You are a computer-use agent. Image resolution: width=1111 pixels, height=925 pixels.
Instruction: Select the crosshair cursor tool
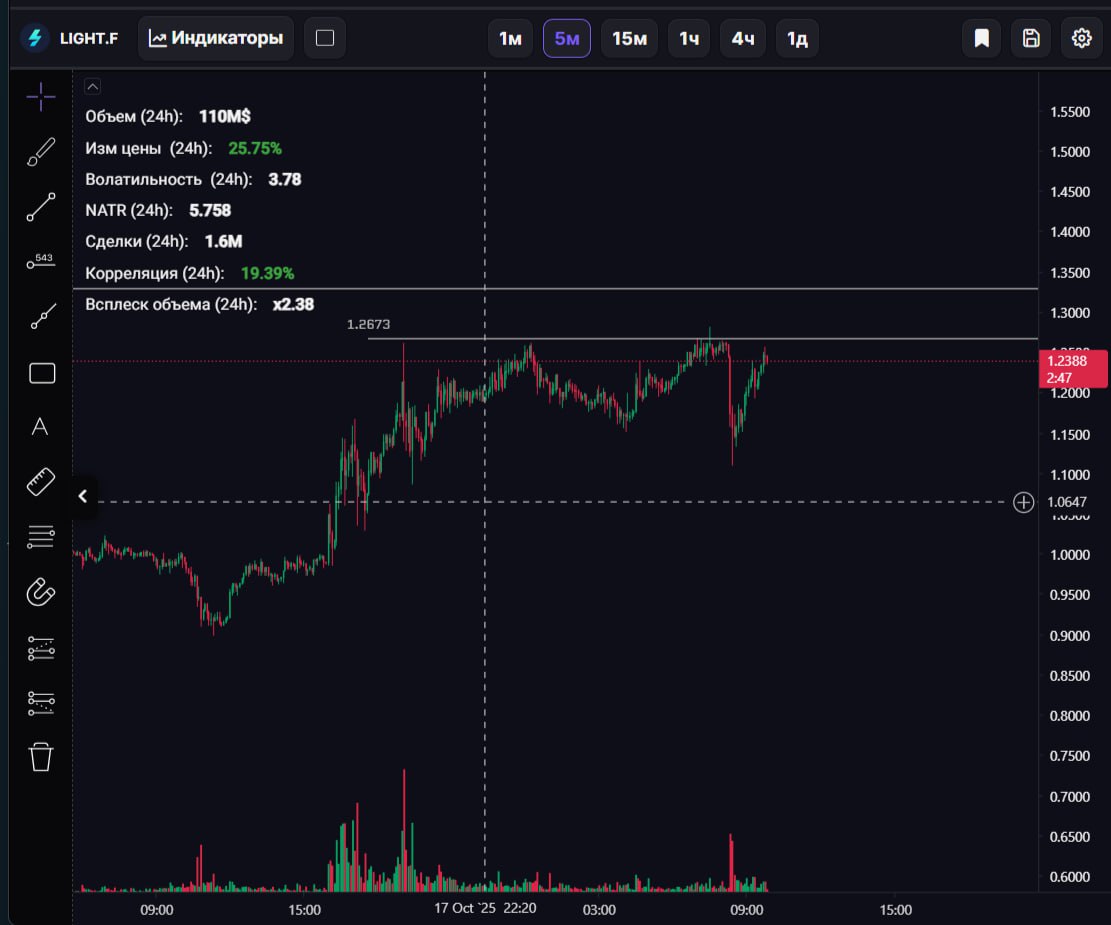(x=41, y=97)
